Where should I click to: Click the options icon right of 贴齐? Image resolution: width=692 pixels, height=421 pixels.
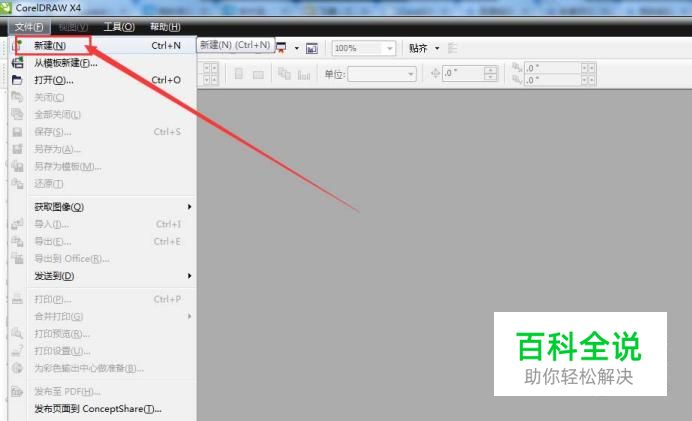tap(452, 48)
